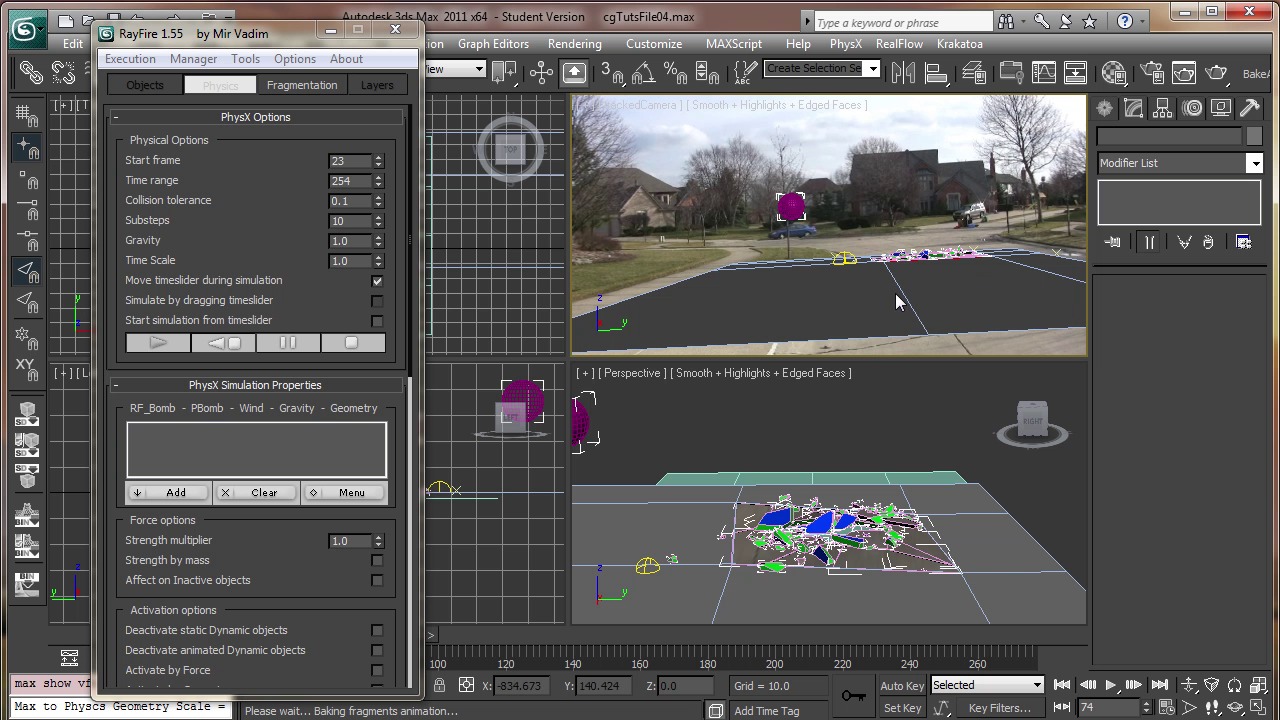The image size is (1280, 720).
Task: Activate the Select and Manipulate tool
Action: (541, 72)
